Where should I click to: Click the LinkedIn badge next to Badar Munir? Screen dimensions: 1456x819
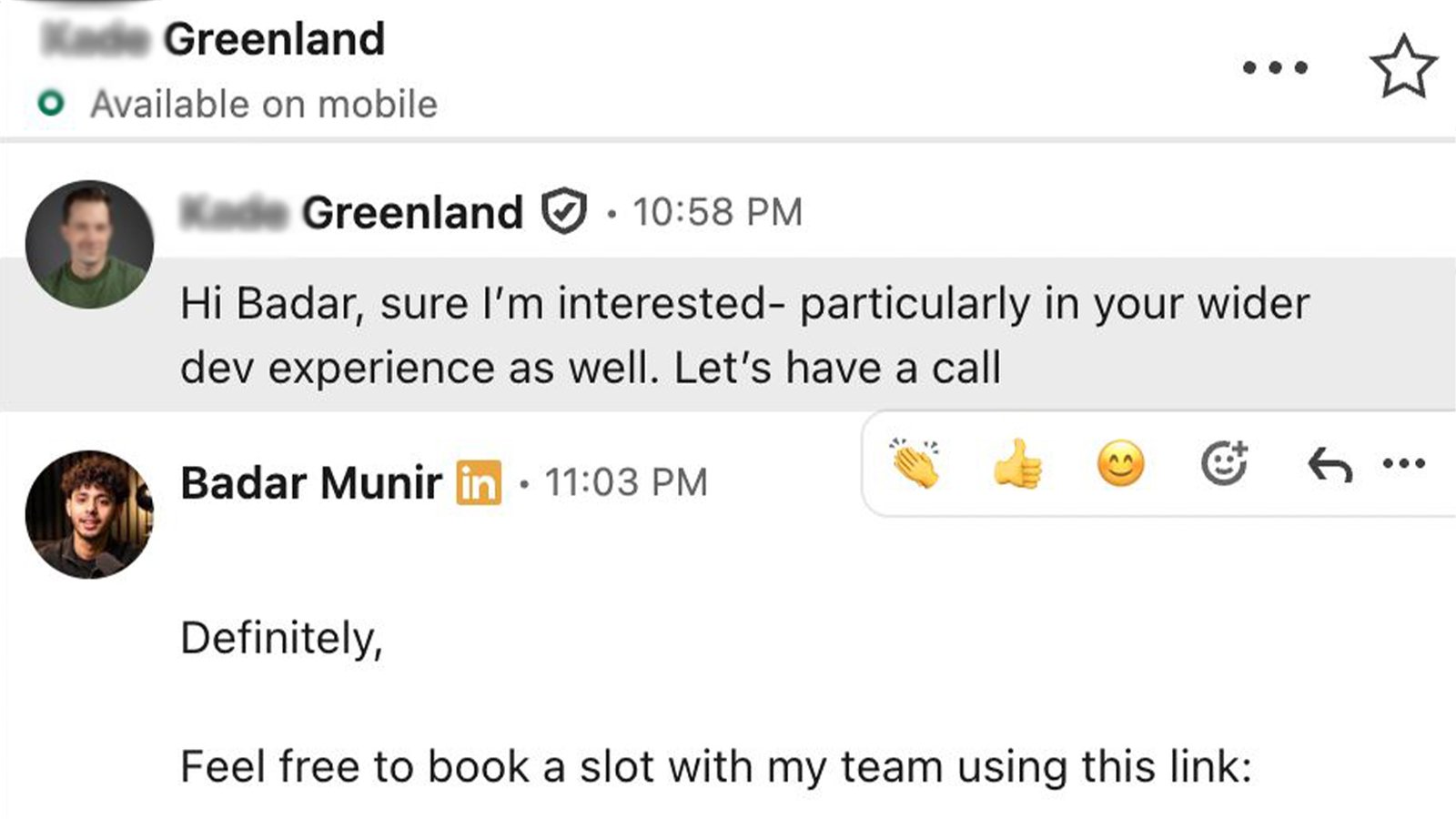(479, 482)
